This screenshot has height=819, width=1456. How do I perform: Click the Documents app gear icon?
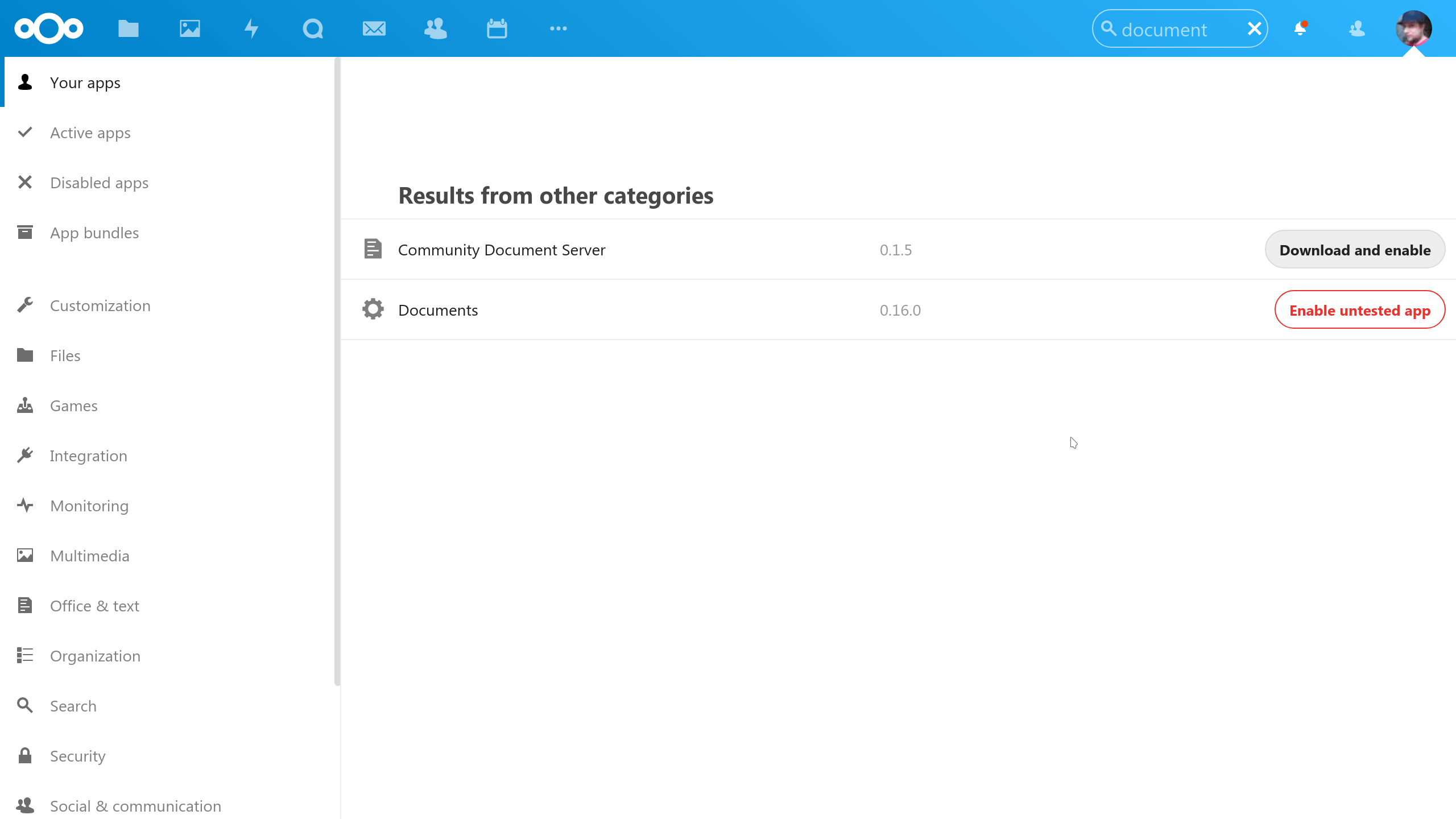click(x=373, y=309)
